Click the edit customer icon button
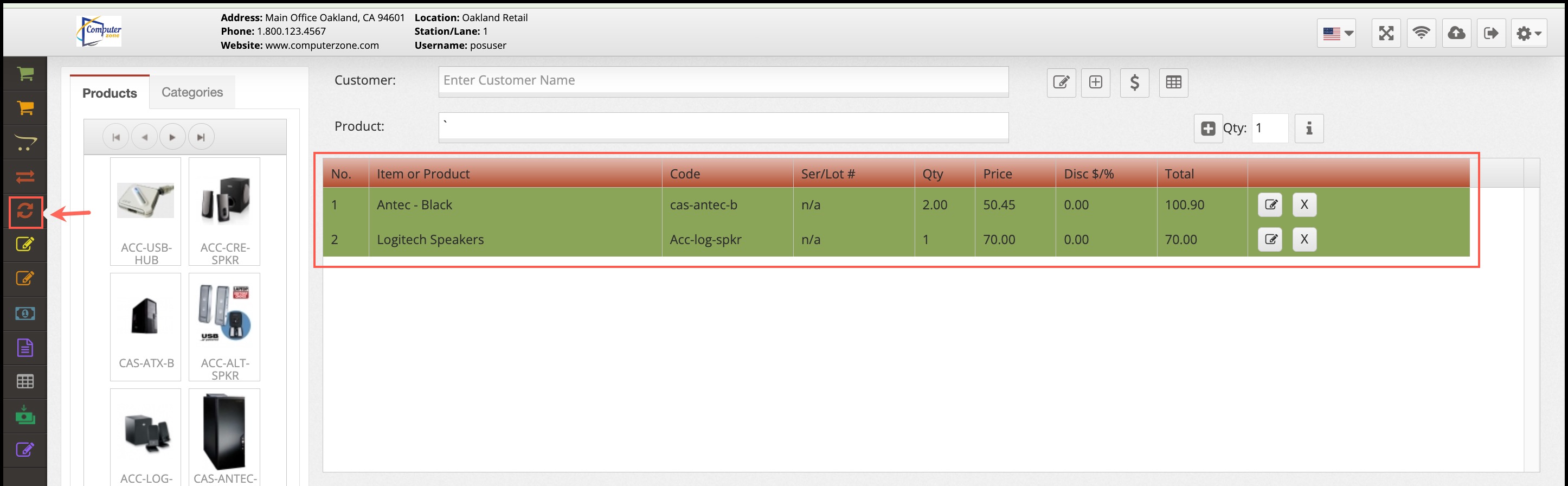 coord(1062,82)
